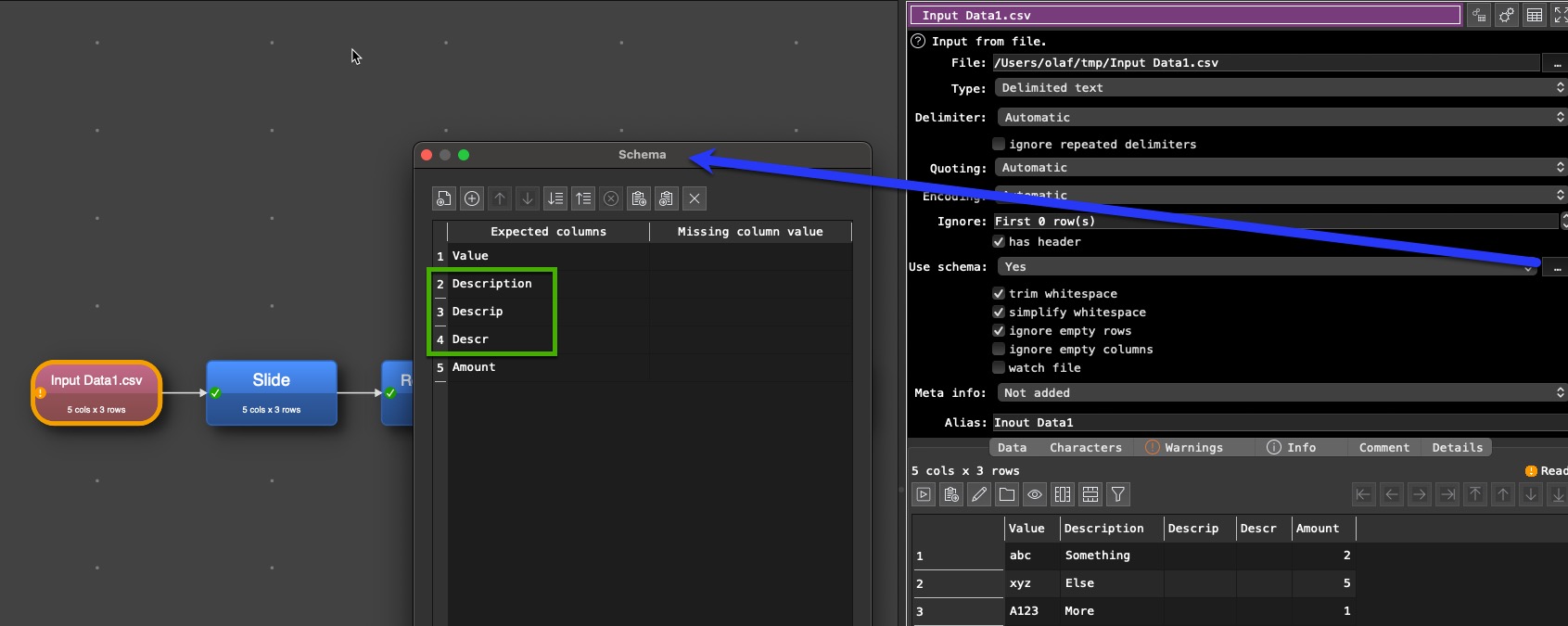
Task: Click the Alias input field
Action: (x=1280, y=422)
